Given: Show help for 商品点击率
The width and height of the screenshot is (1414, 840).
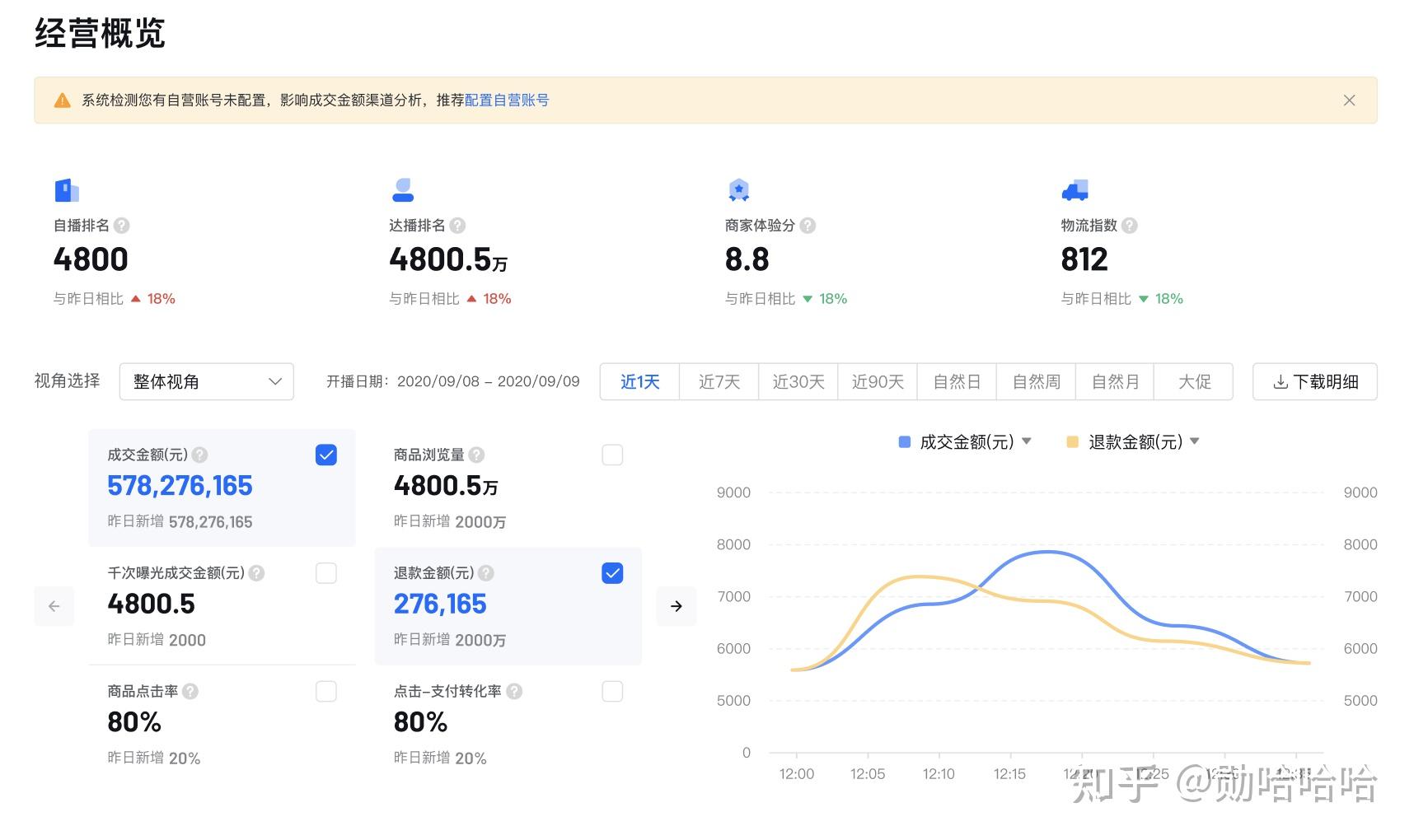Looking at the screenshot, I should [190, 692].
